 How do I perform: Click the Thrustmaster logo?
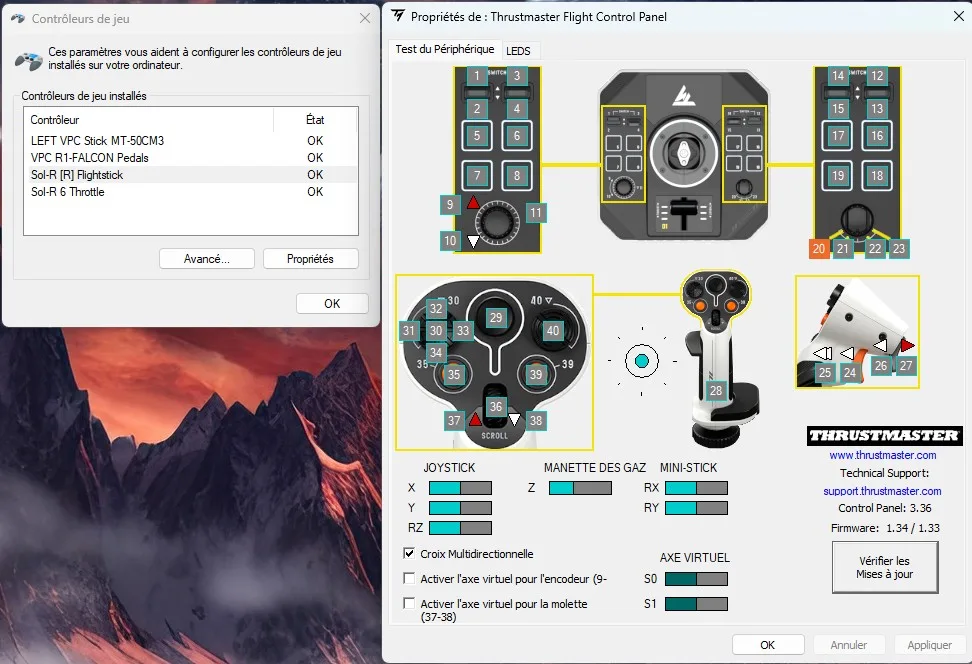pos(885,436)
